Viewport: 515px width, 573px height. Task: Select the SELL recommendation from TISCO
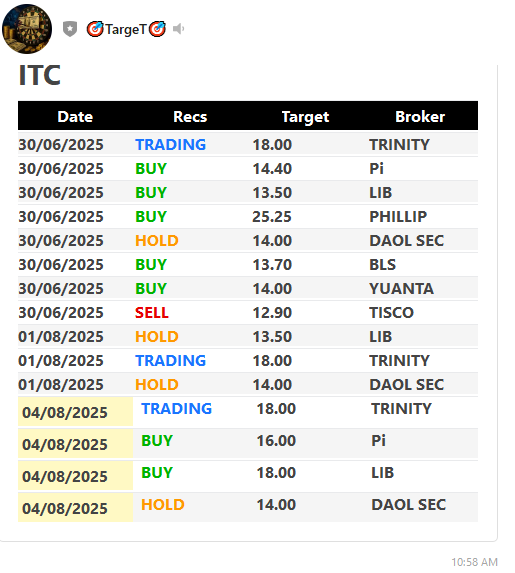(152, 312)
